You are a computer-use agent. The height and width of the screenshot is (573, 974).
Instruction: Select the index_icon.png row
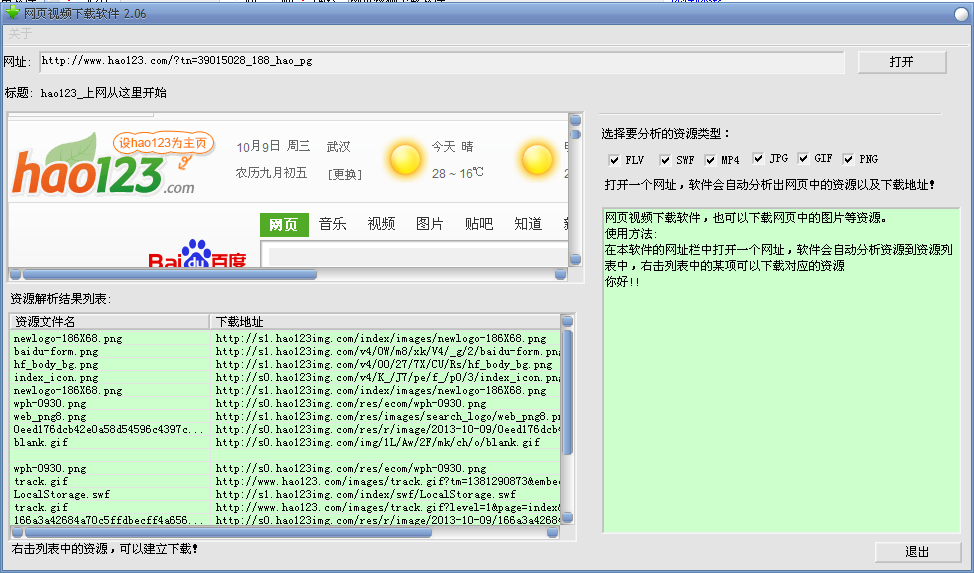286,378
